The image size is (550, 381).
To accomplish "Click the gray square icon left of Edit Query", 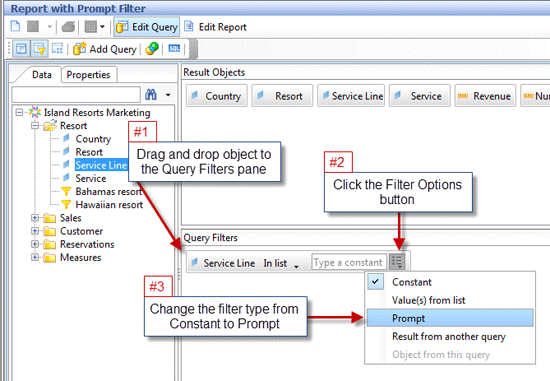I will 90,27.
